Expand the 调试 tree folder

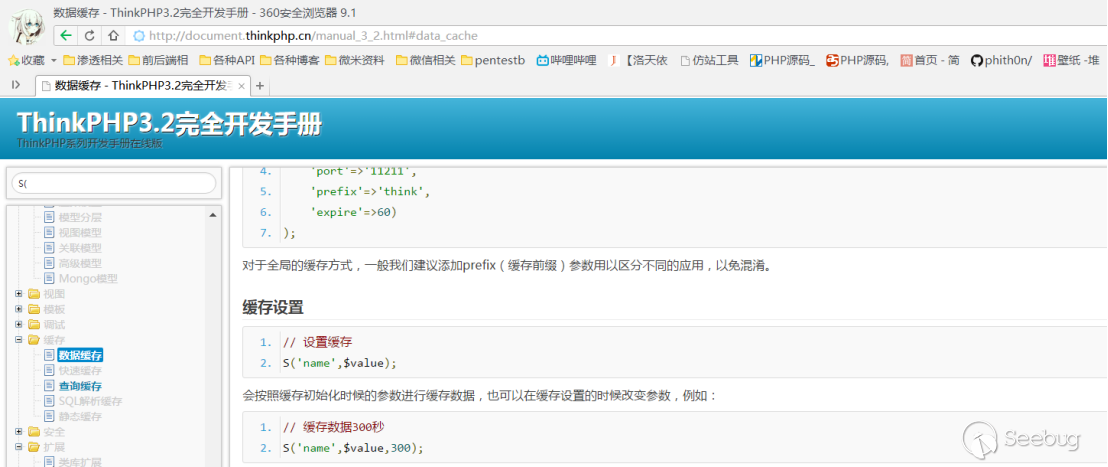pos(18,325)
